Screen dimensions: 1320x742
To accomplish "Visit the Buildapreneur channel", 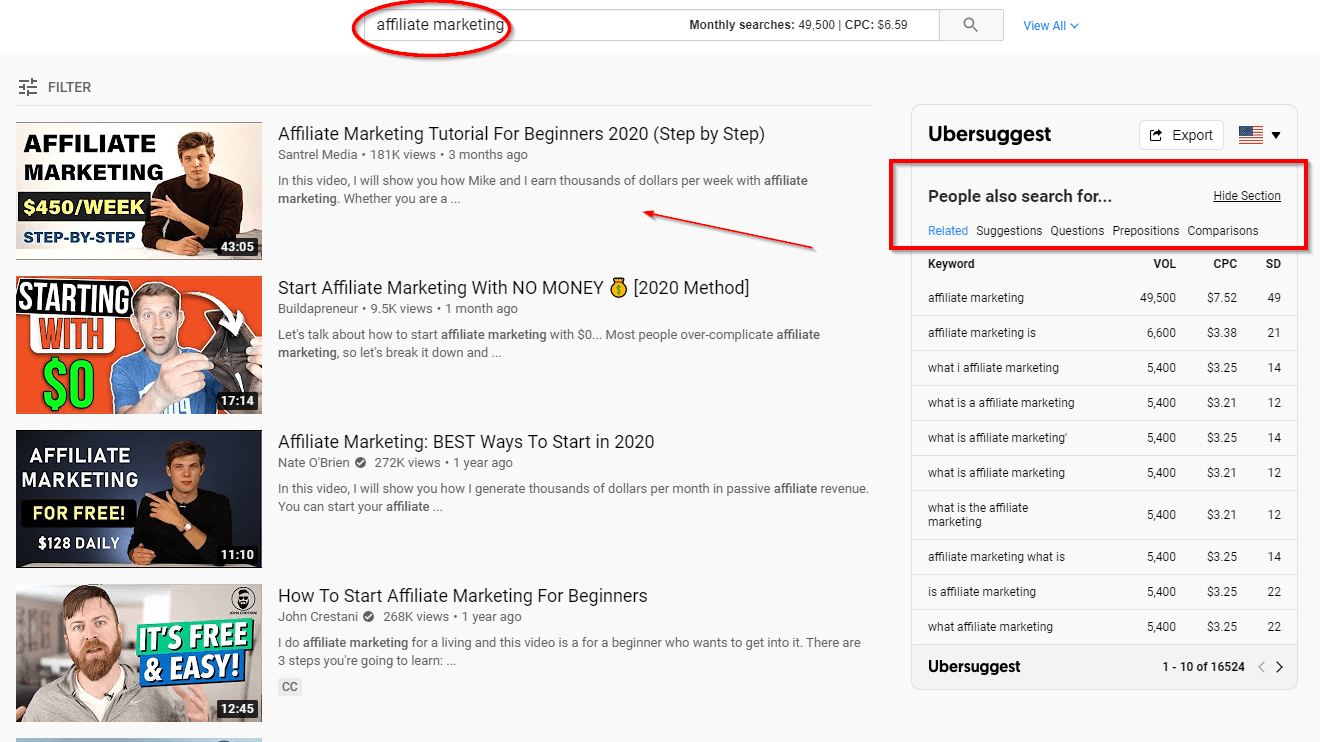I will [x=320, y=309].
